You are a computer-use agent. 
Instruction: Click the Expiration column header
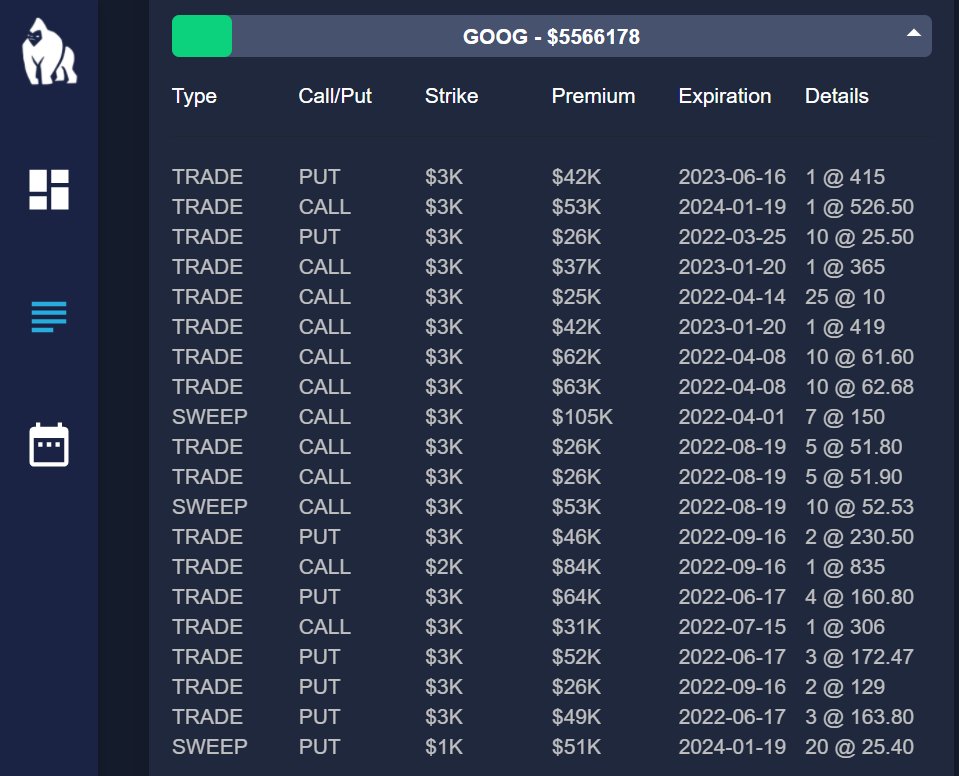pos(724,96)
